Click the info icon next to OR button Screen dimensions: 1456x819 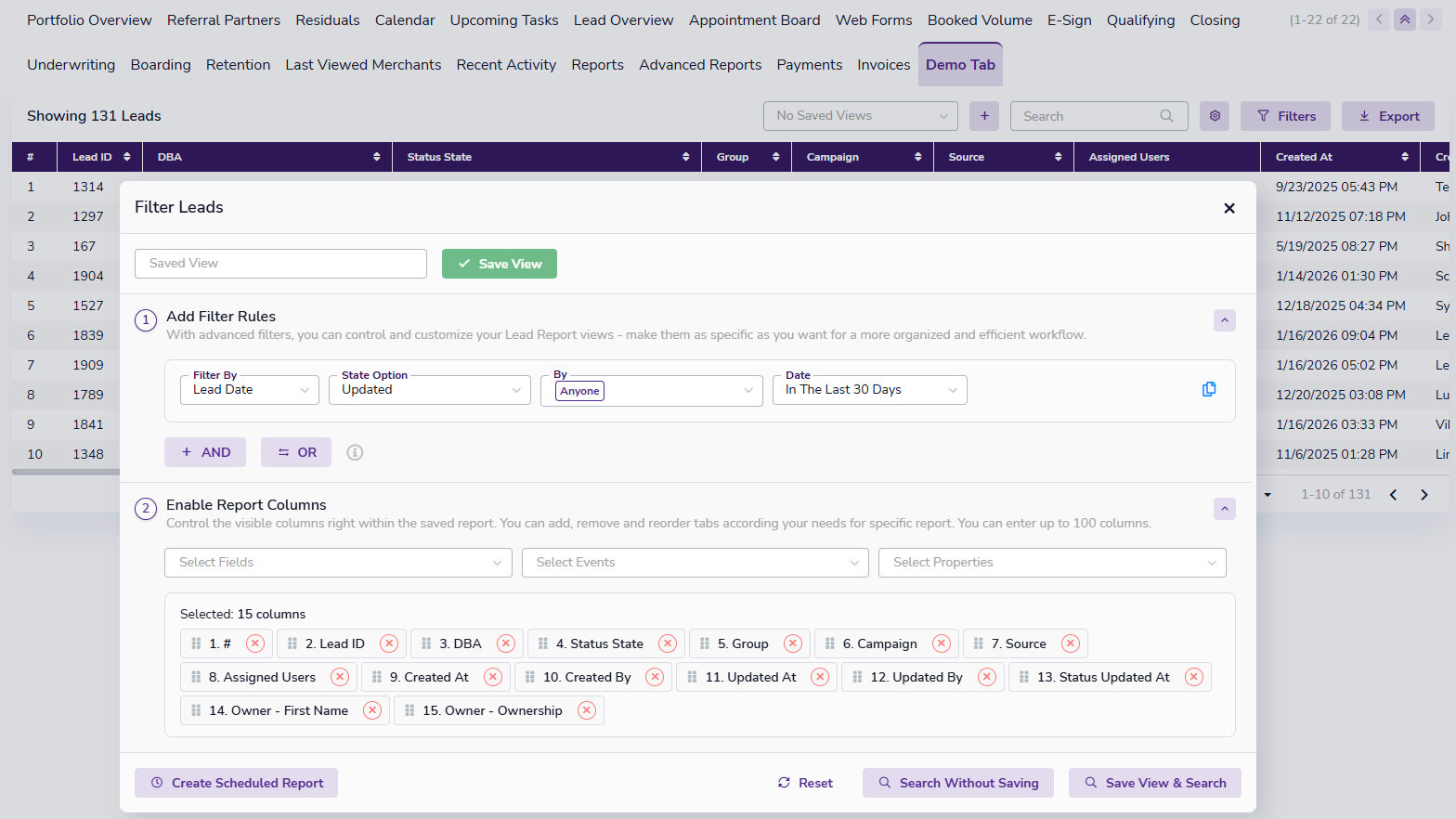(x=355, y=452)
